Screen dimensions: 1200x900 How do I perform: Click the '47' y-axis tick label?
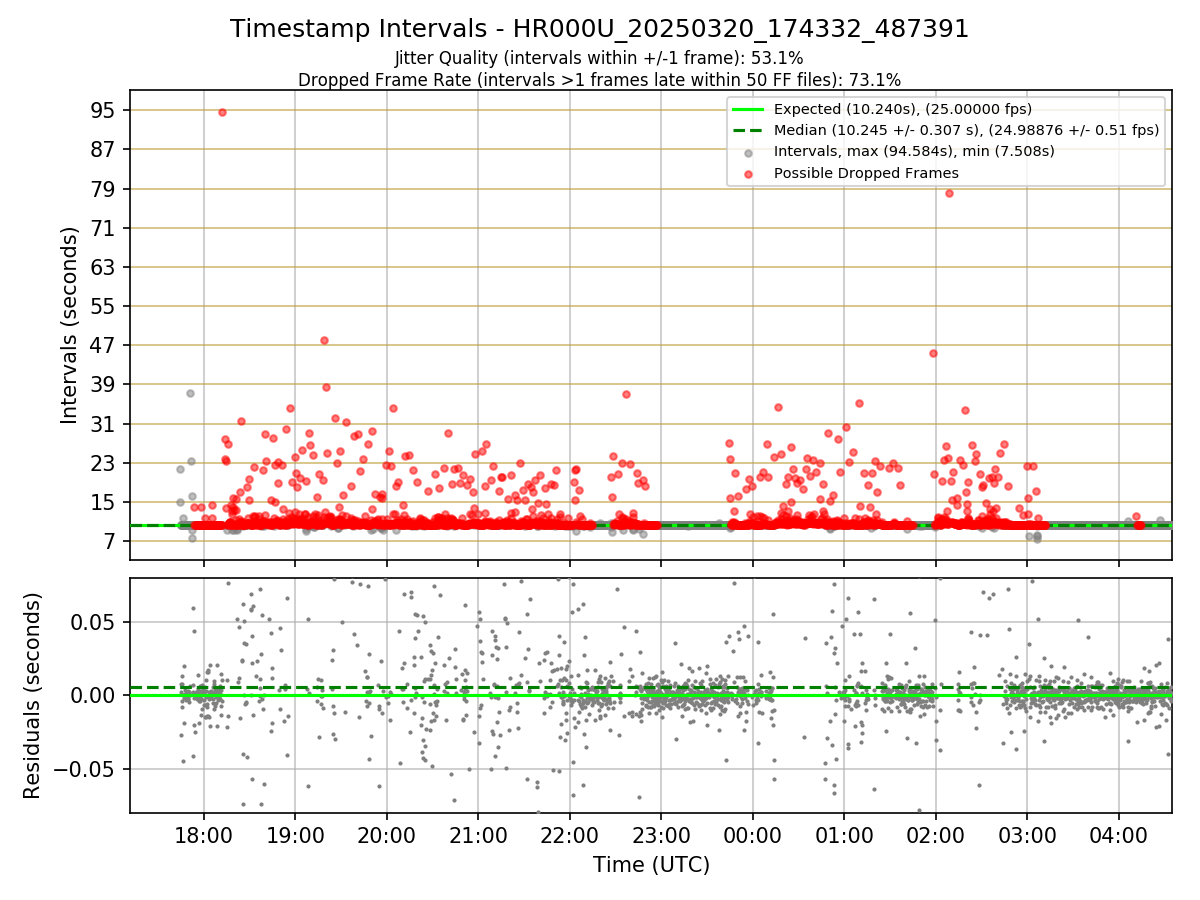click(x=105, y=346)
